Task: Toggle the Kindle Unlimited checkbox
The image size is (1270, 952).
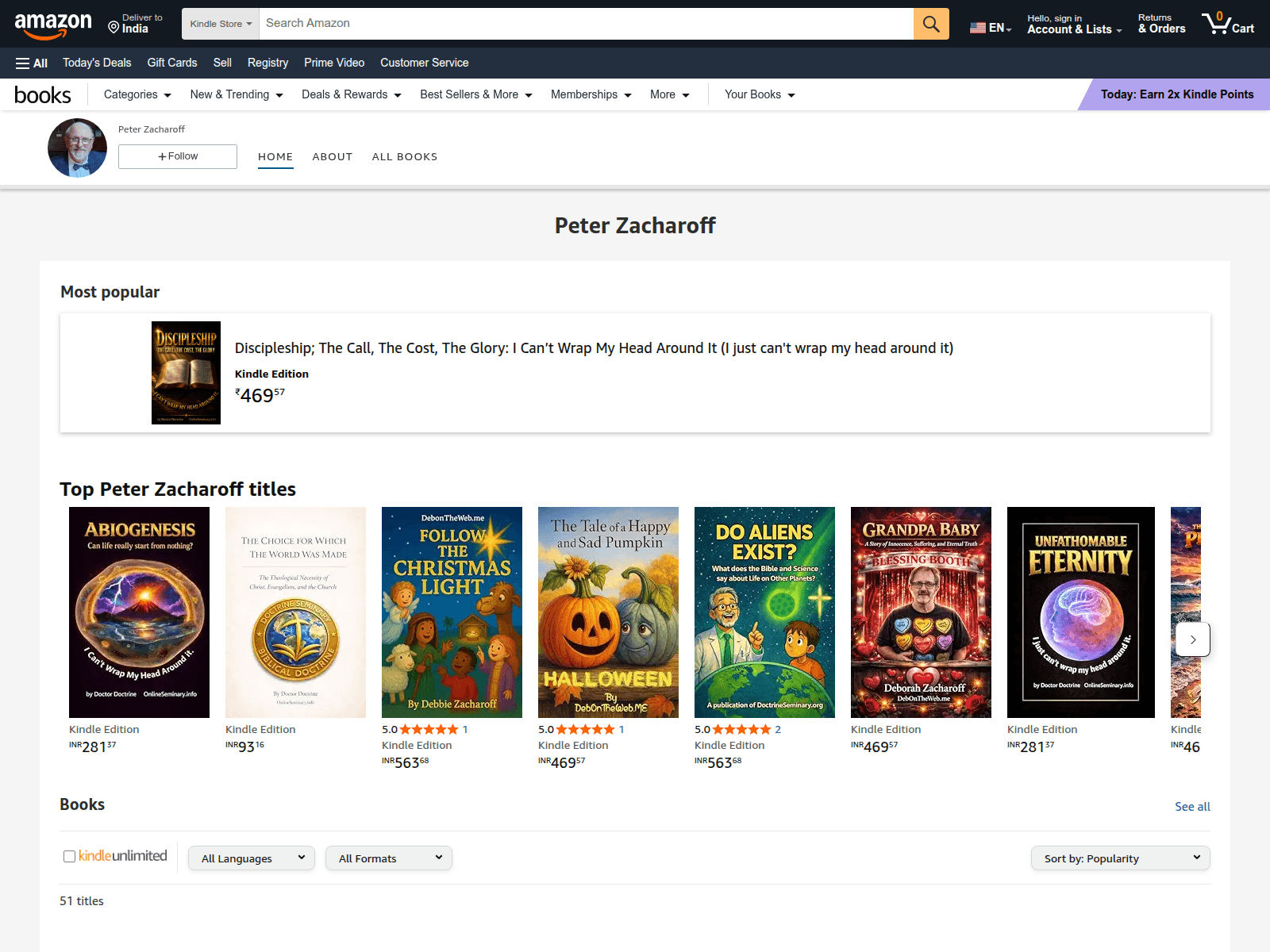Action: (x=69, y=856)
